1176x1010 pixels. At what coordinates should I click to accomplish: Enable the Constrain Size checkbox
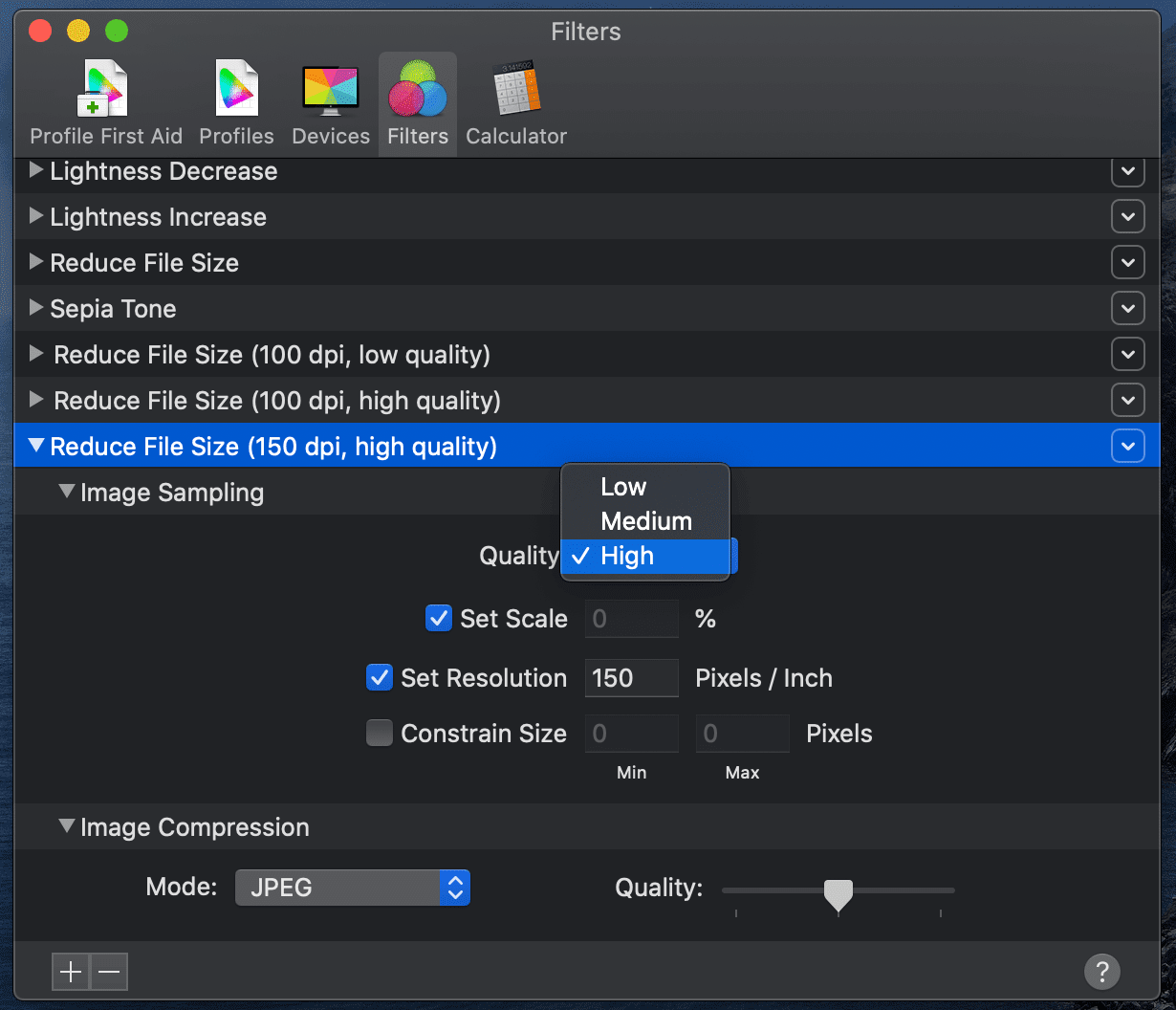380,733
